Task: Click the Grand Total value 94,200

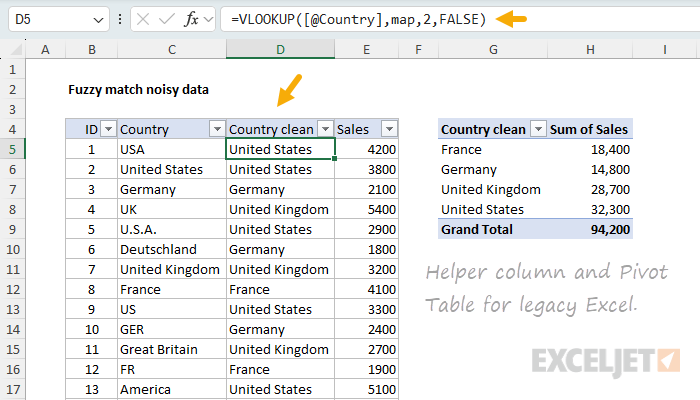Action: (610, 229)
